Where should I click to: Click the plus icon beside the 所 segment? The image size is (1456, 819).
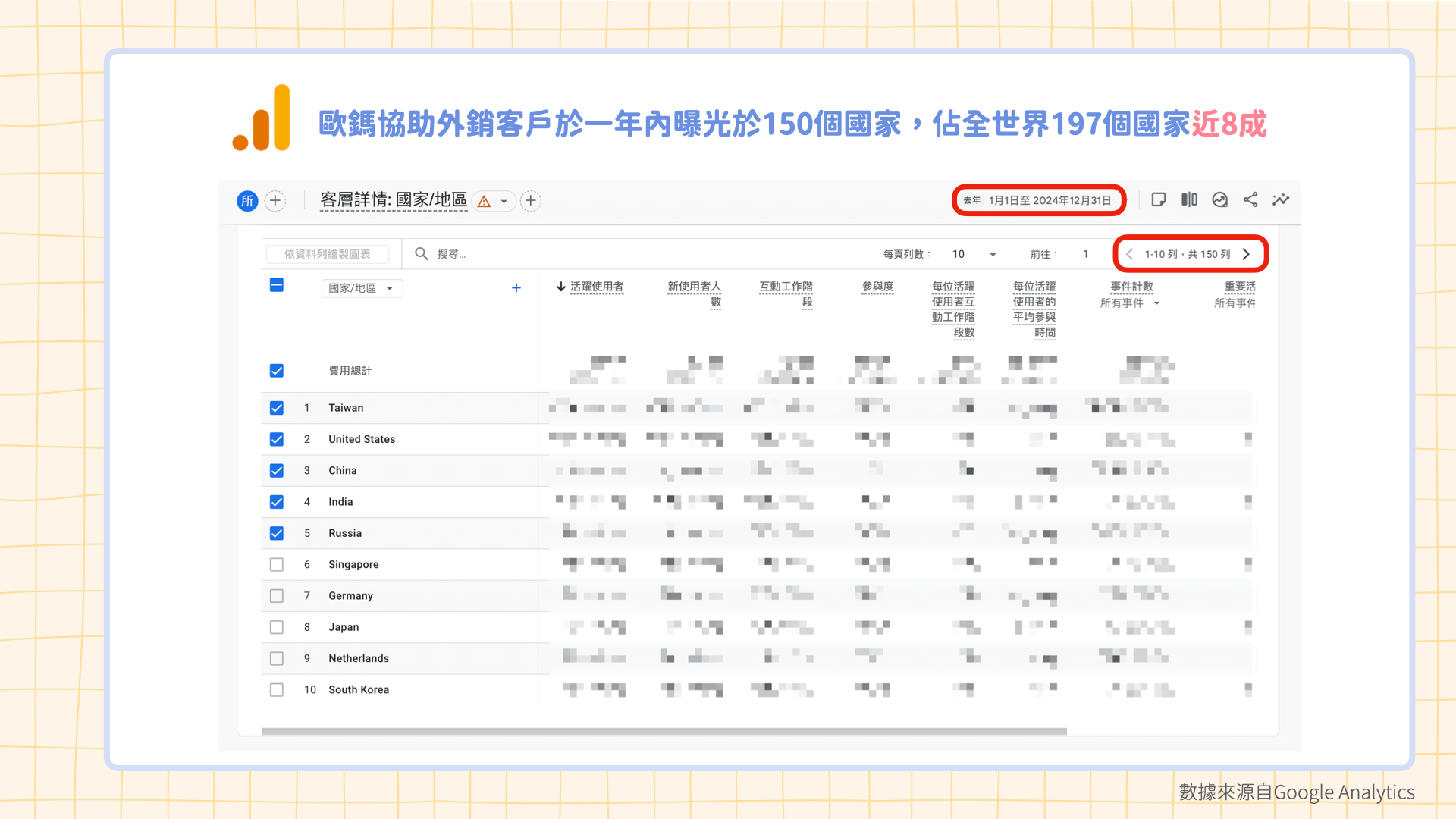tap(275, 201)
